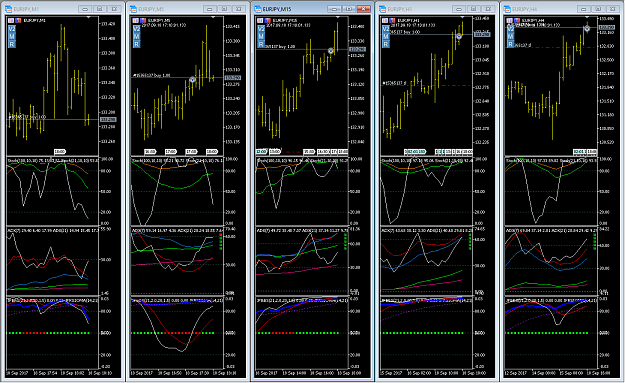This screenshot has height=383, width=625.
Task: Click the second flag icon in H1 chart
Action: click(392, 20)
